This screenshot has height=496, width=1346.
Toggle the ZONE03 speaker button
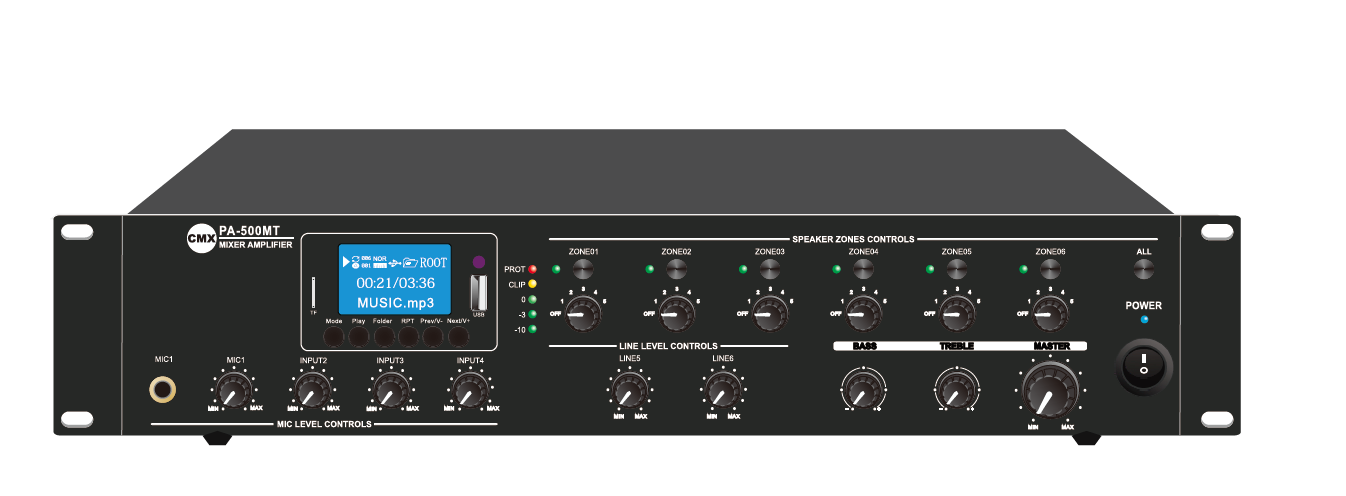769,269
